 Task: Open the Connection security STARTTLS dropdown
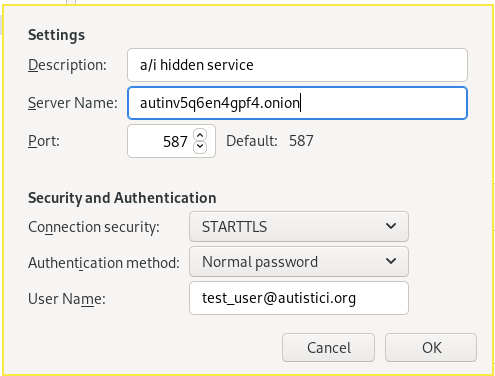pos(299,227)
